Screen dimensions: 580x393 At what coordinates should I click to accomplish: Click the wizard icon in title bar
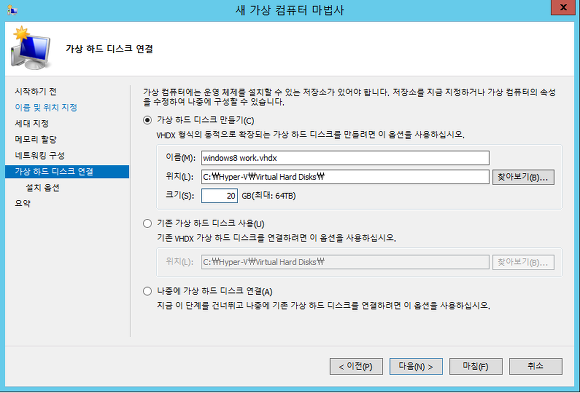point(12,10)
